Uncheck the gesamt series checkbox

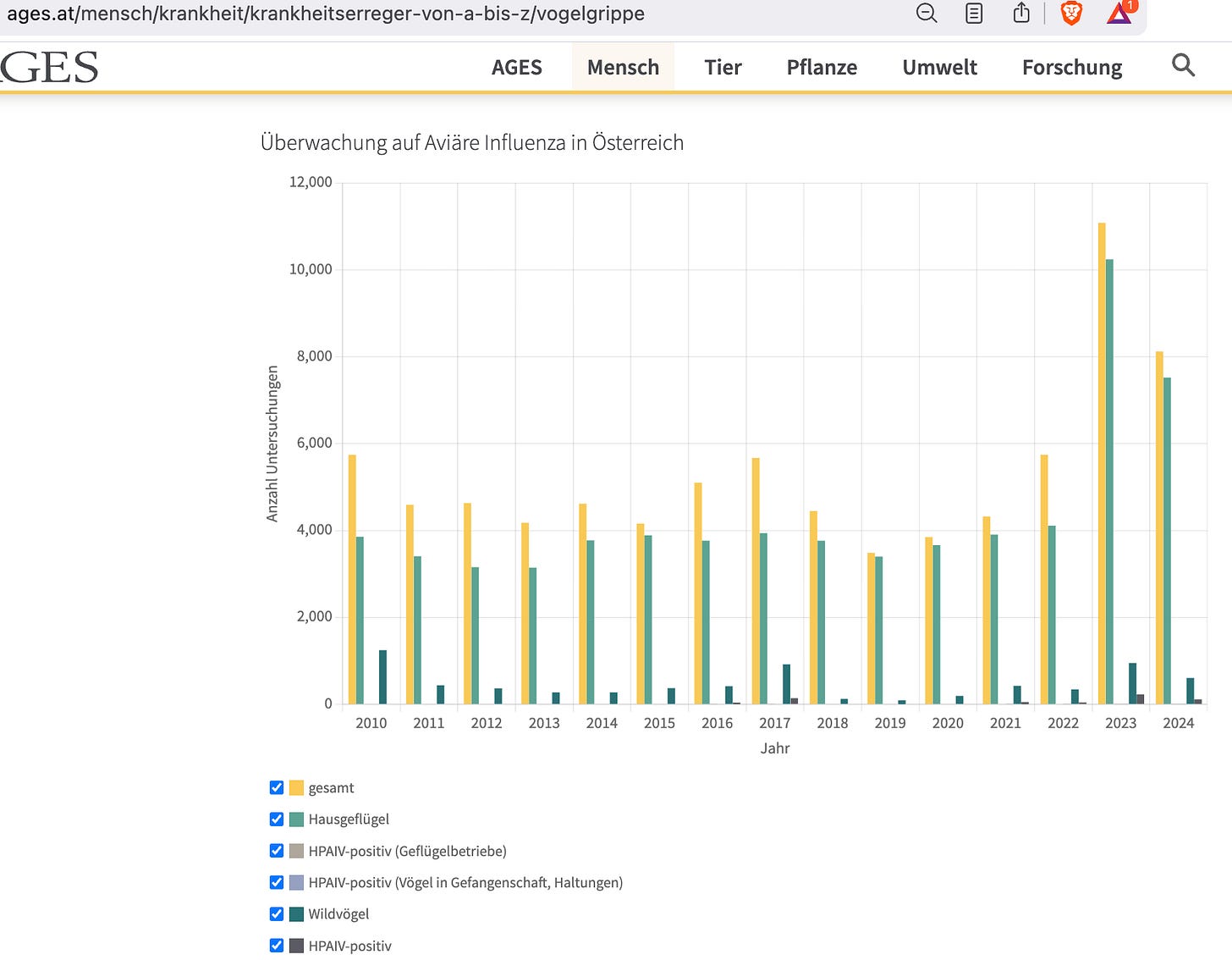276,787
